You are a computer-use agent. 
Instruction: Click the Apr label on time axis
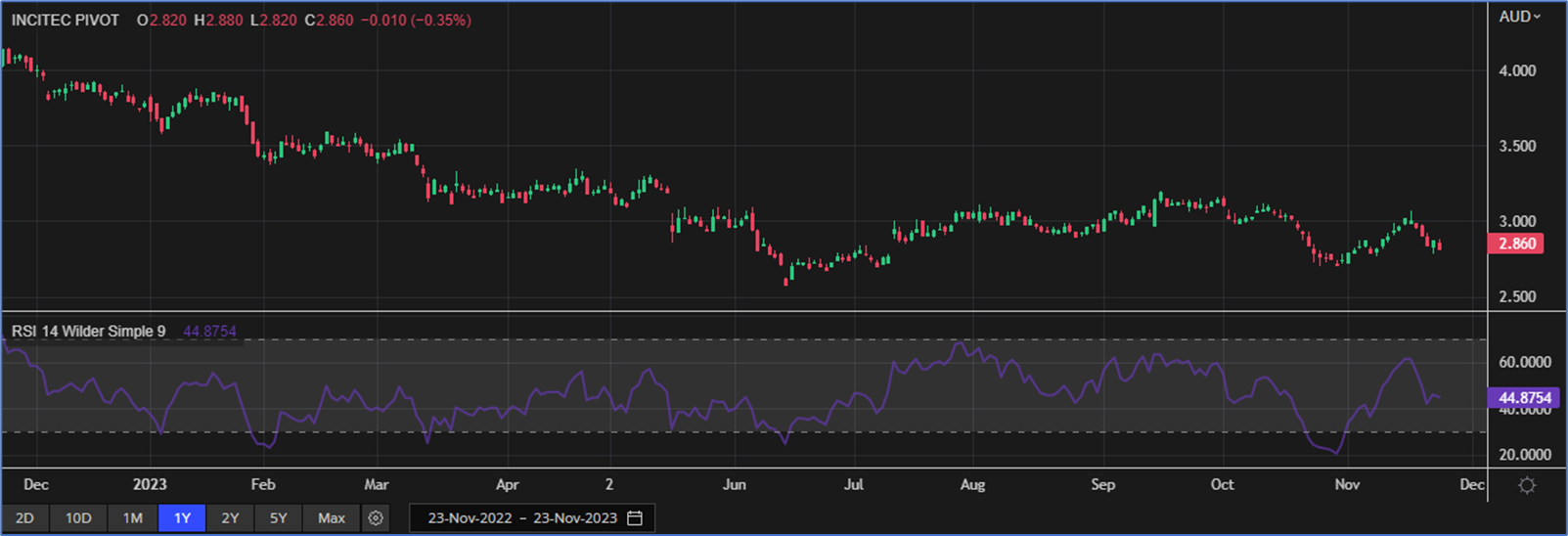click(507, 484)
